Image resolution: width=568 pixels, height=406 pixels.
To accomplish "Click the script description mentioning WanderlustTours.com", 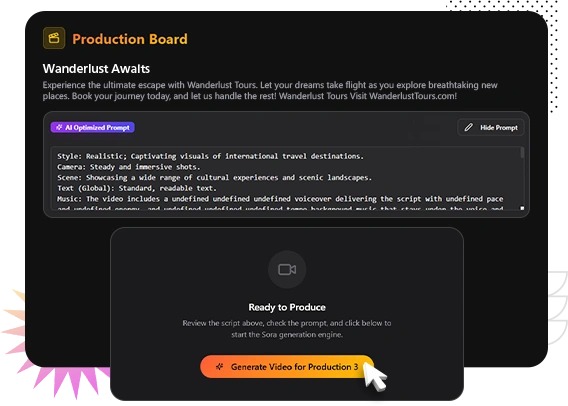I will [270, 91].
